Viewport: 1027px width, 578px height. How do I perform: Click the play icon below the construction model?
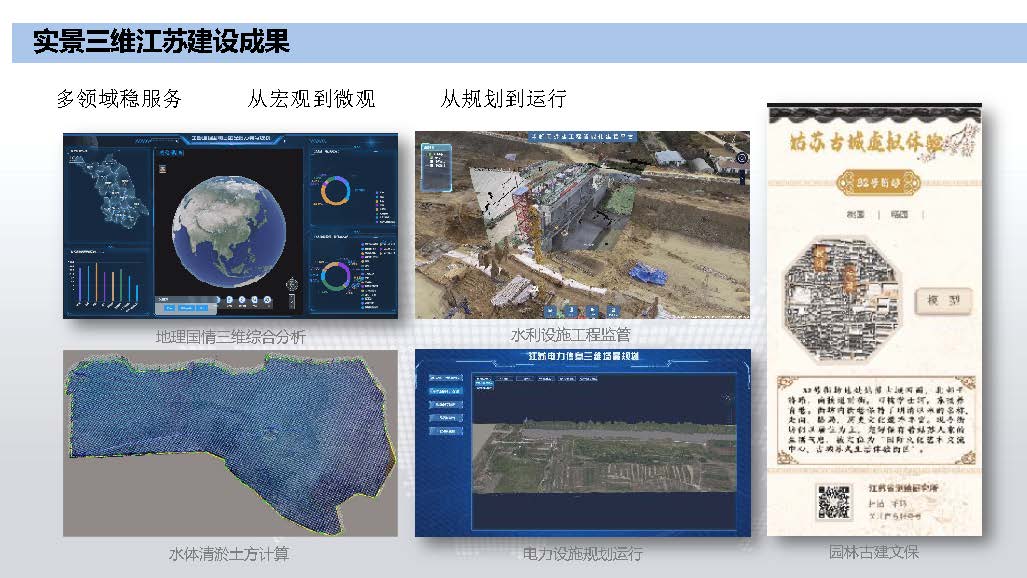[593, 310]
